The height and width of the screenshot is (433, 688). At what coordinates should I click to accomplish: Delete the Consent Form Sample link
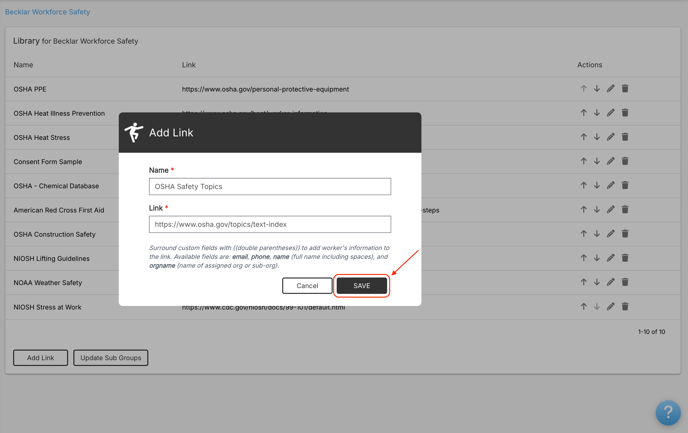[625, 161]
